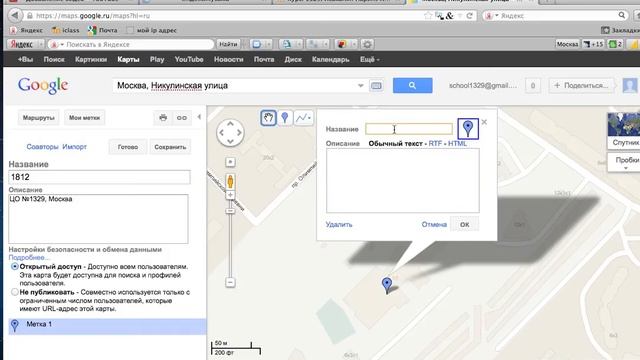This screenshot has width=640, height=360.
Task: Open notifications counter button
Action: click(533, 85)
